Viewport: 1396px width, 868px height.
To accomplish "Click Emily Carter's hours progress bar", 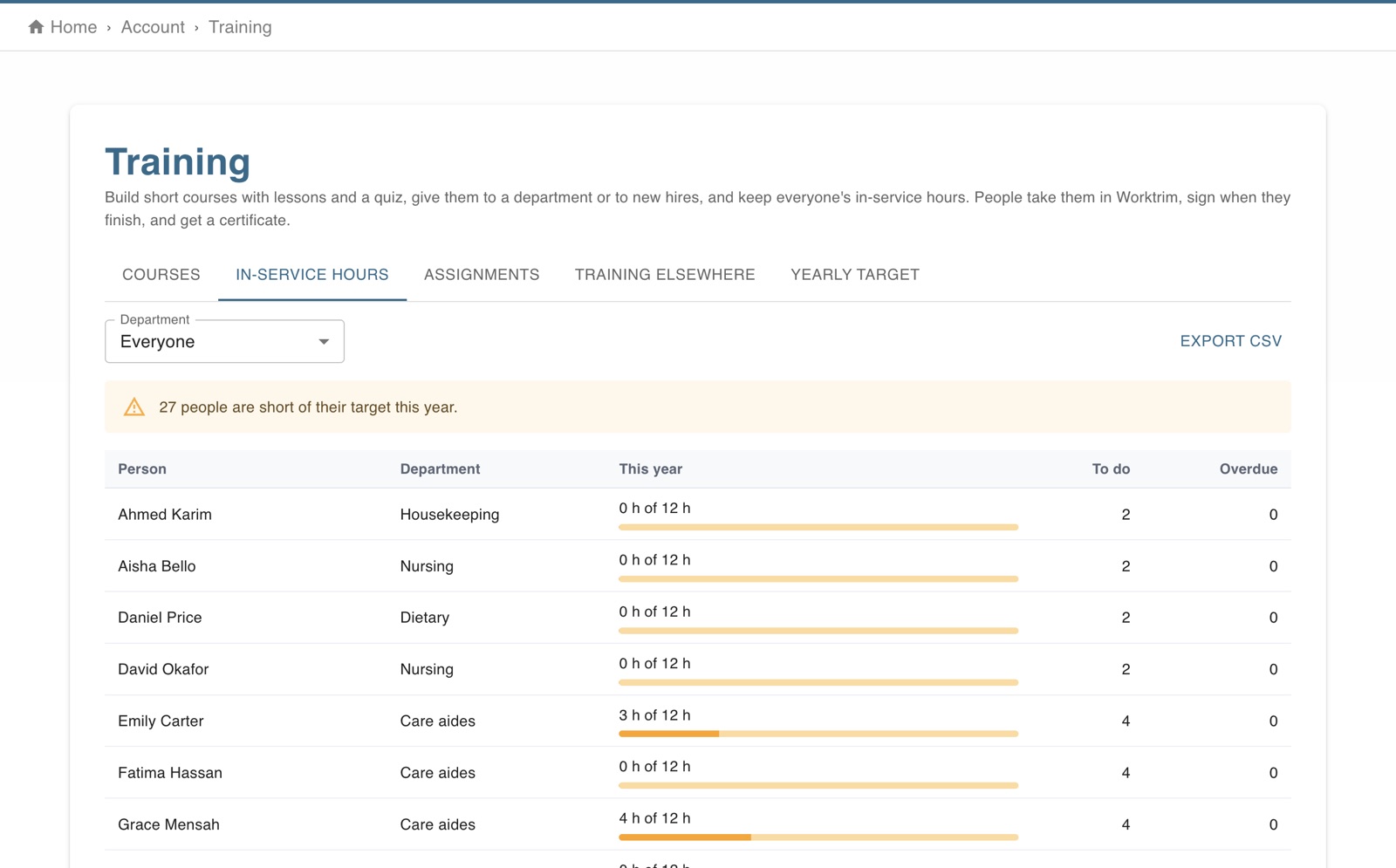I will (818, 734).
